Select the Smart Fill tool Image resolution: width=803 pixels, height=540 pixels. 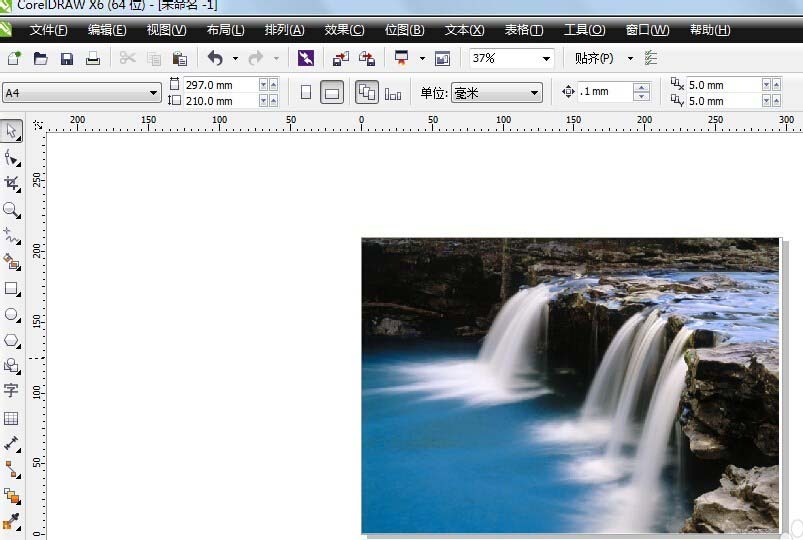tap(11, 262)
